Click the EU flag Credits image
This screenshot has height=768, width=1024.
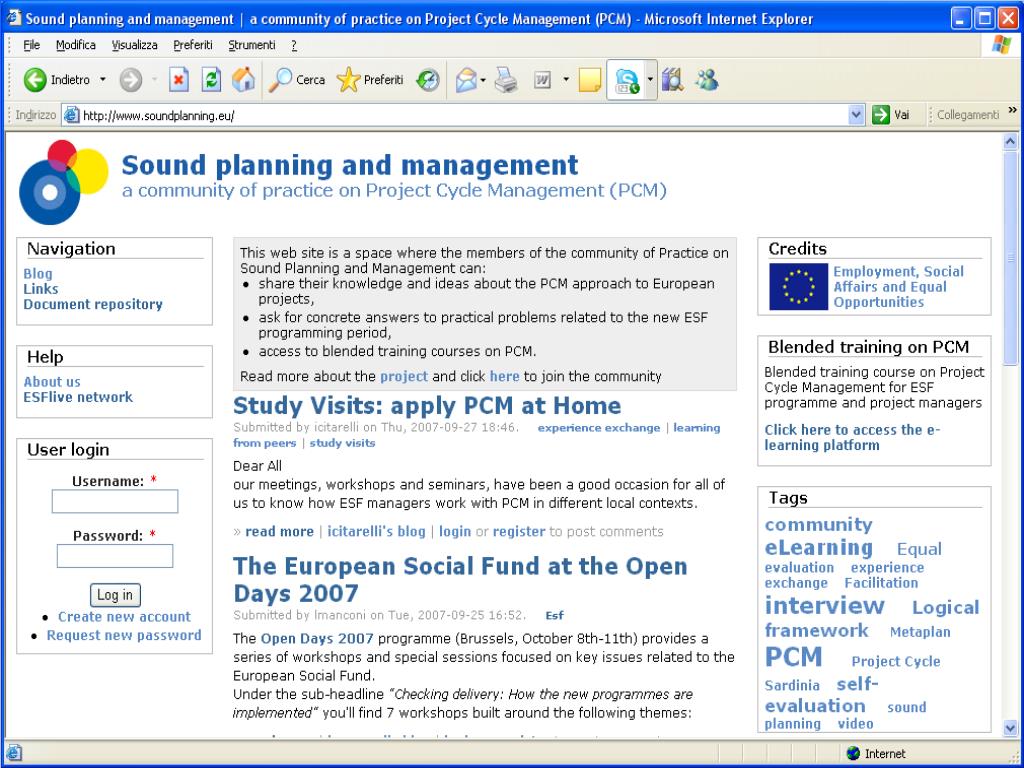click(x=798, y=287)
